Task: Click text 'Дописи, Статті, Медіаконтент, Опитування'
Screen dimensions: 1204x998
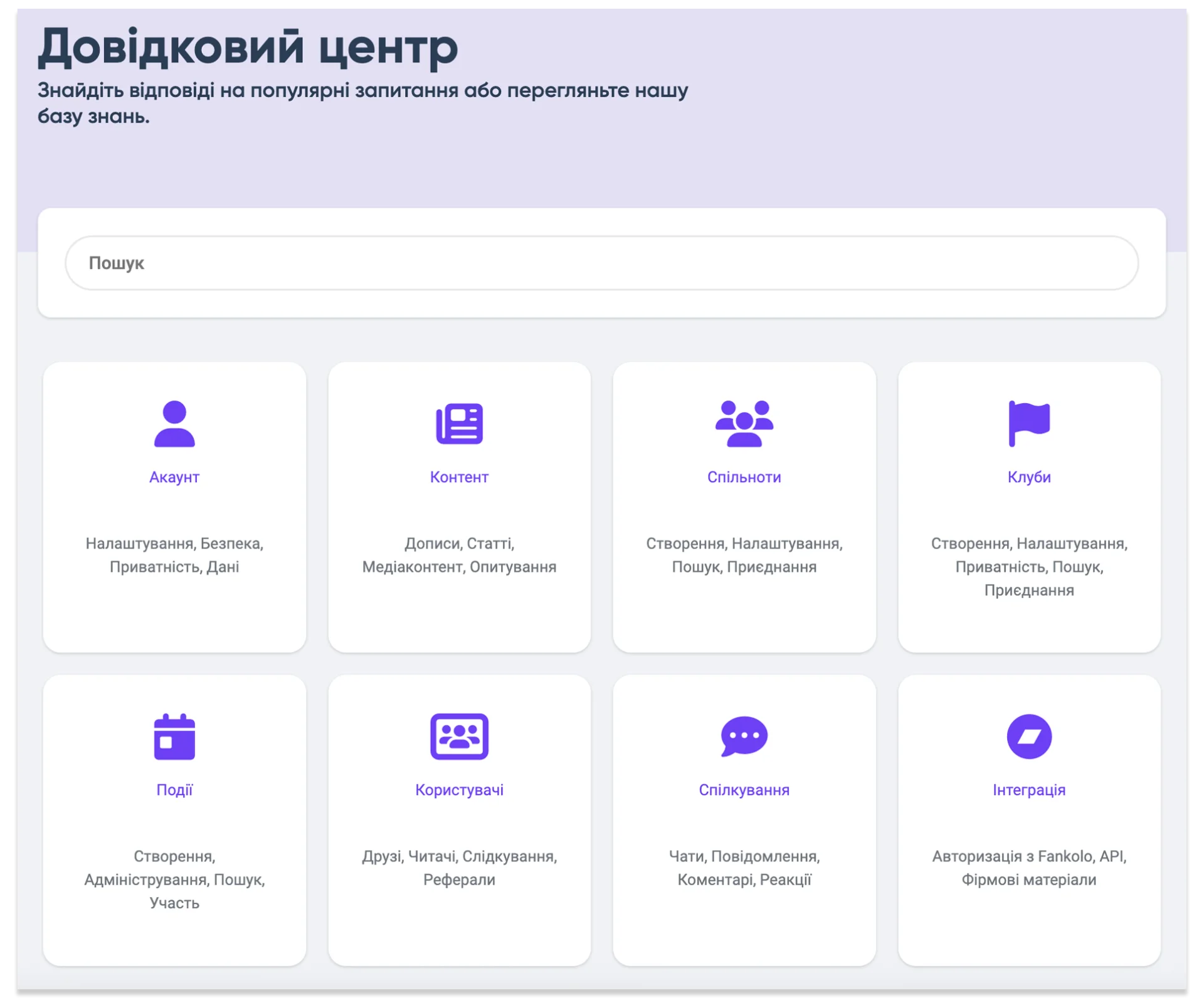Action: pos(459,555)
